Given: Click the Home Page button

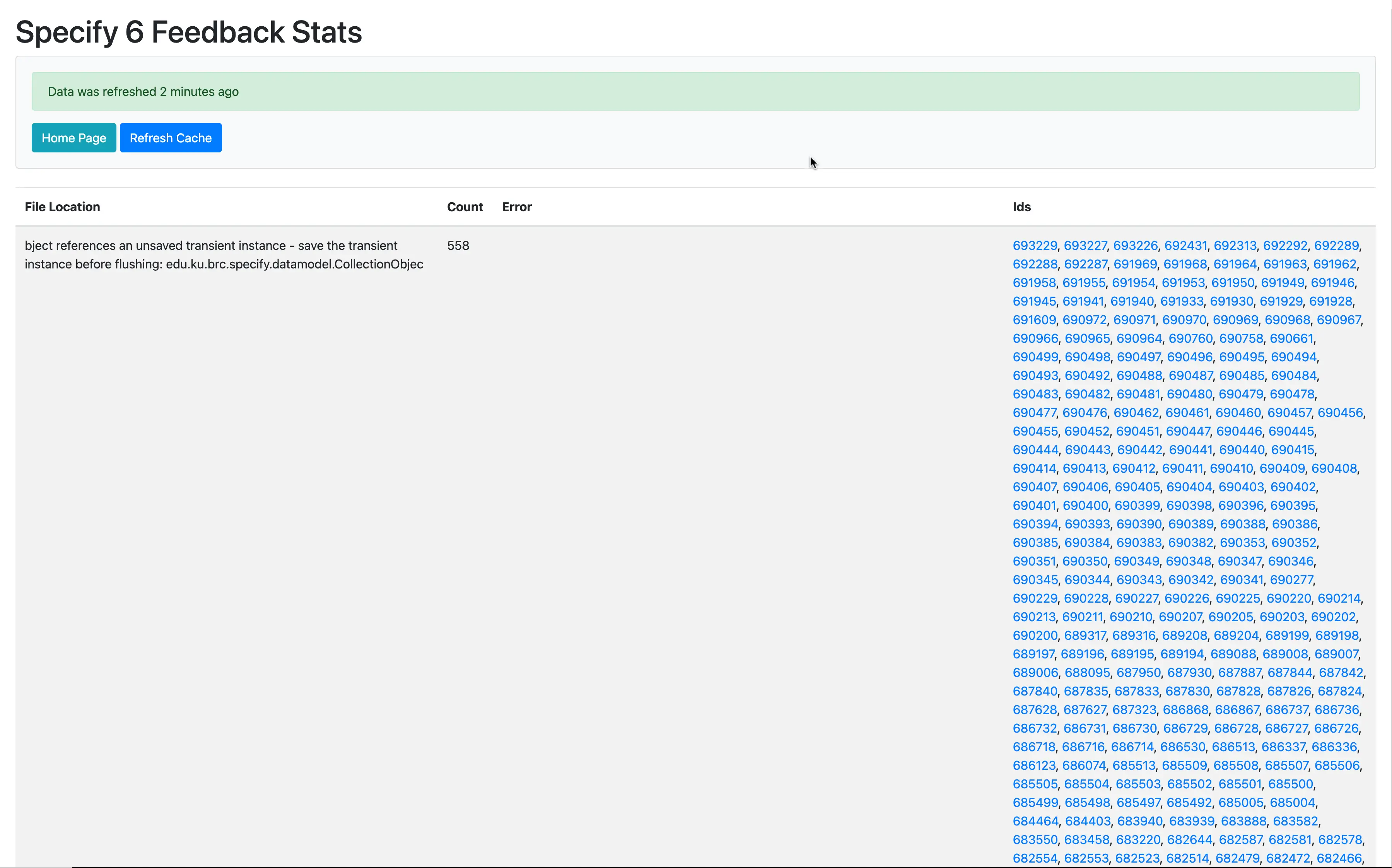Looking at the screenshot, I should [73, 138].
